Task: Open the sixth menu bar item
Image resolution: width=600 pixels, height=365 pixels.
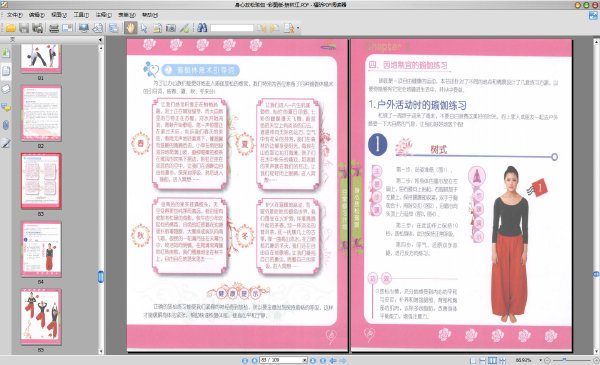Action: pyautogui.click(x=126, y=15)
